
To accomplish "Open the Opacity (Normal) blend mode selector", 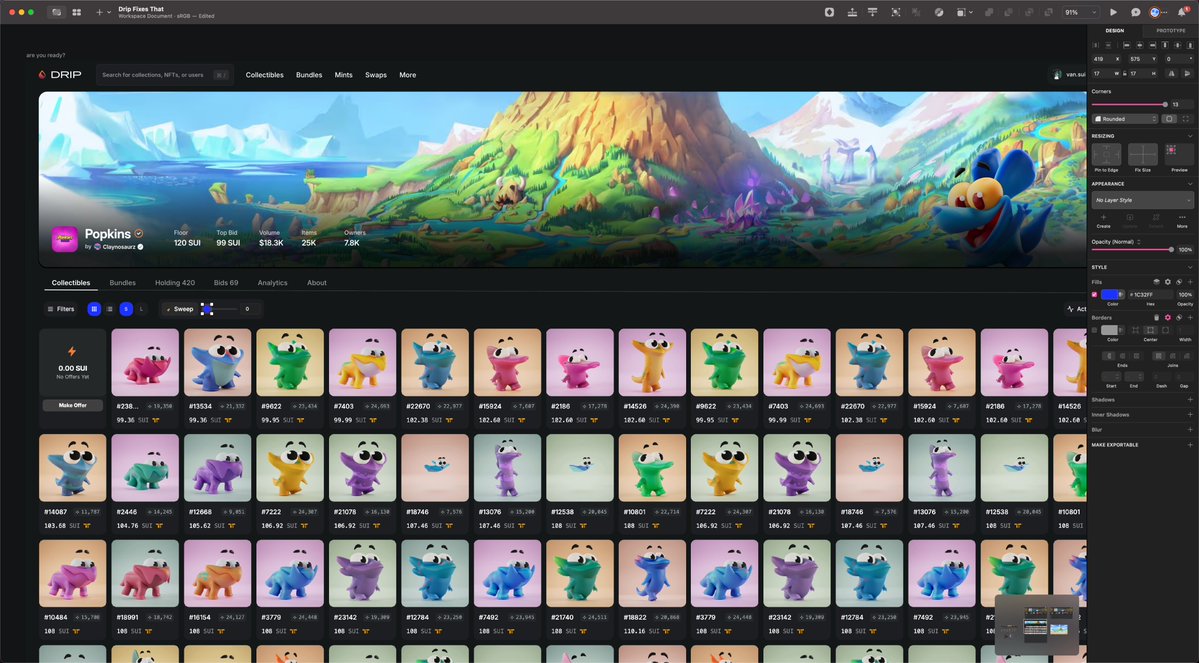I will tap(1116, 242).
